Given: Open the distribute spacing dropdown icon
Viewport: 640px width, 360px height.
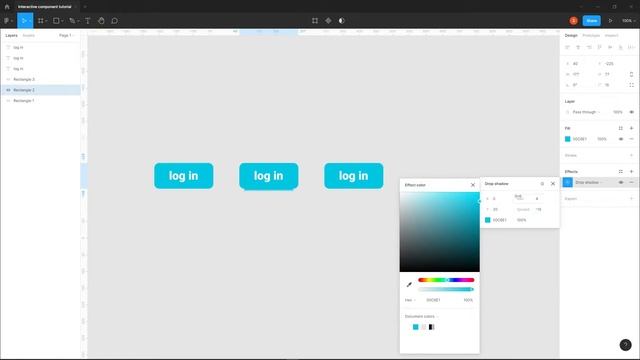Looking at the screenshot, I should click(631, 47).
